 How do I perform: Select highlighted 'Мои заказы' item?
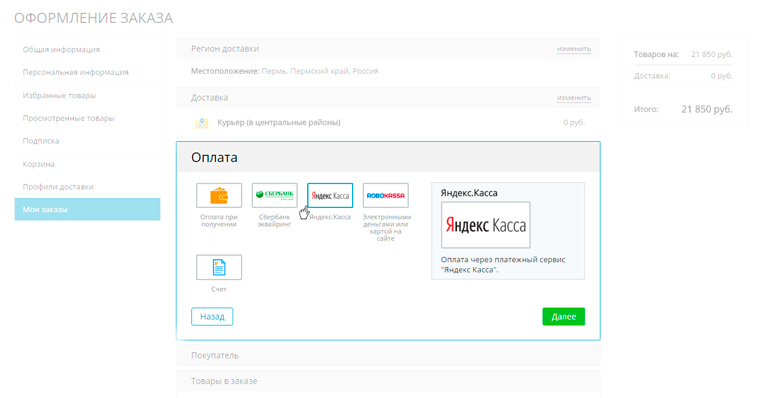pos(87,209)
